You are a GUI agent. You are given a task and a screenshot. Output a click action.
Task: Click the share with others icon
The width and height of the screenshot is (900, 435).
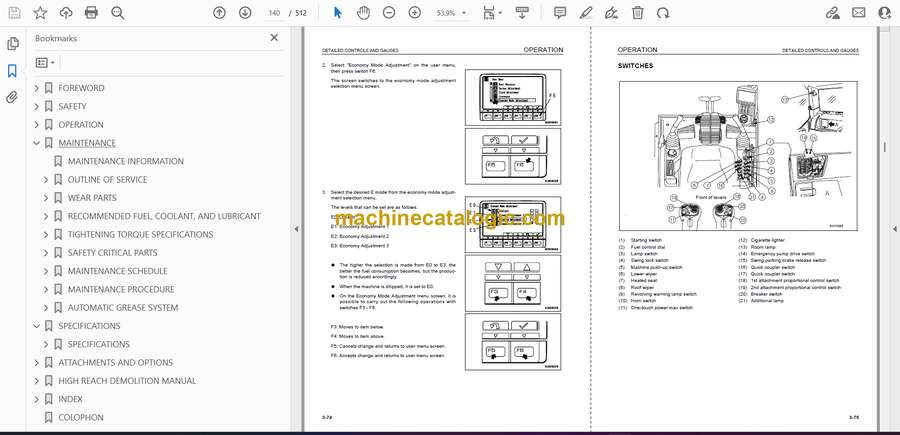[x=885, y=13]
